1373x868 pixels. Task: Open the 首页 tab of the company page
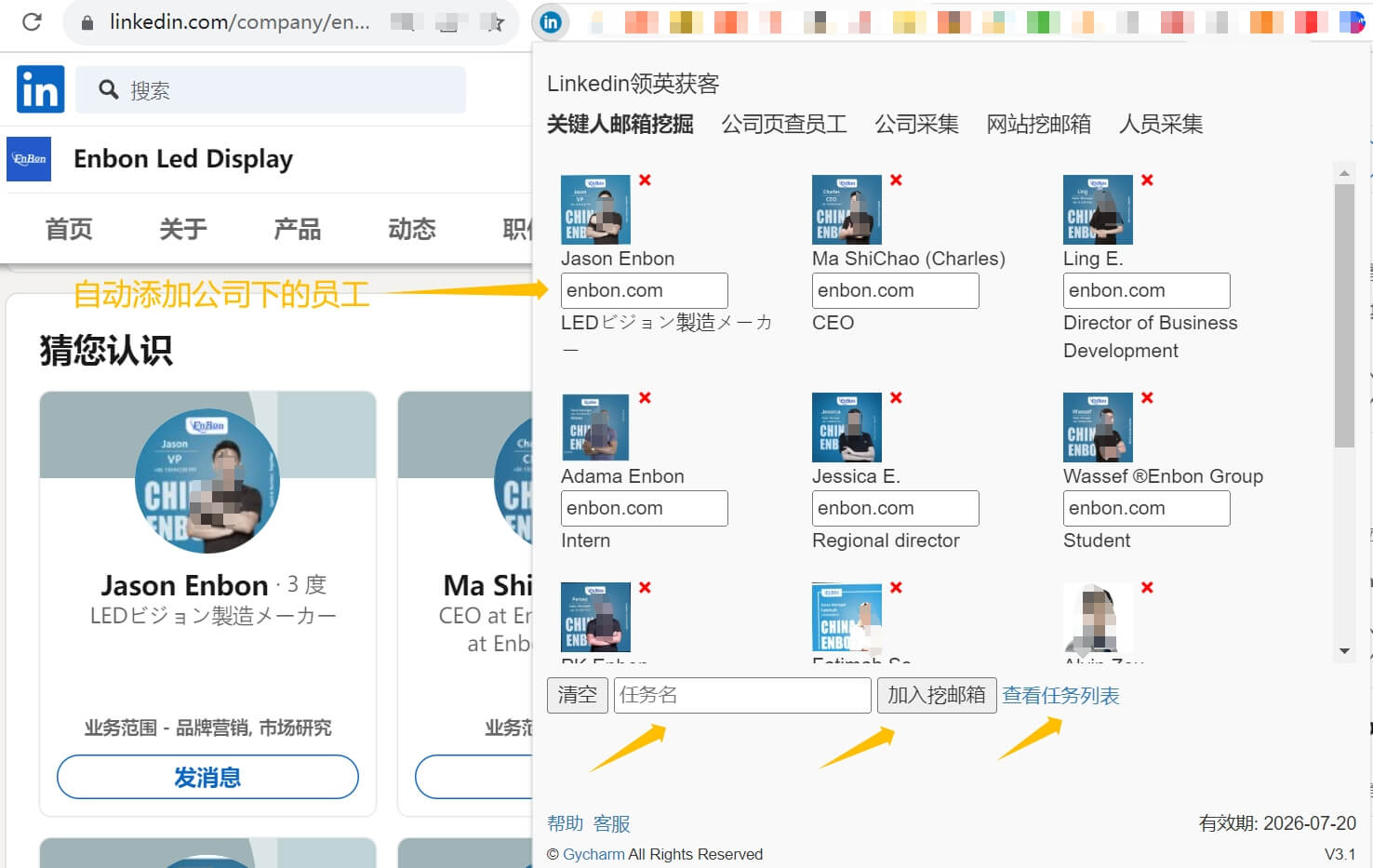(x=69, y=229)
